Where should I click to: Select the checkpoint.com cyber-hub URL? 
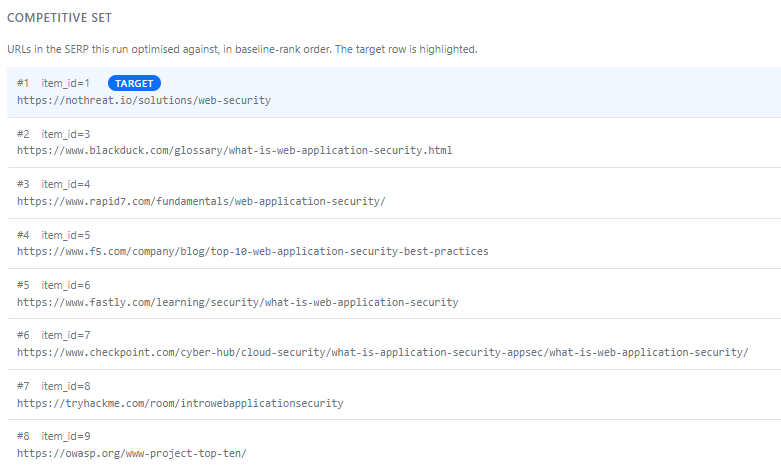coord(383,352)
